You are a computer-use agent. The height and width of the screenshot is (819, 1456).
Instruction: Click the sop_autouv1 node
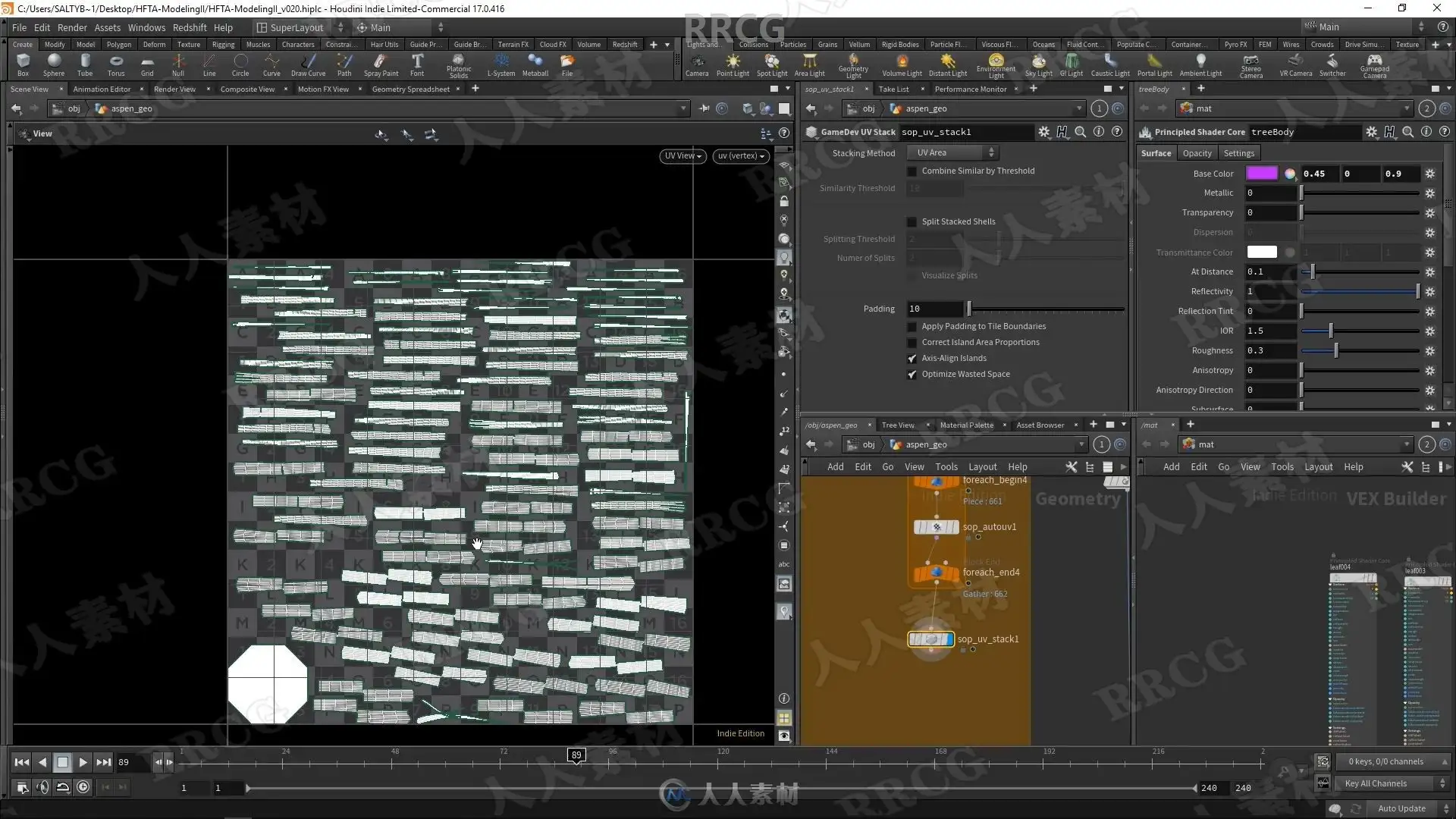click(x=937, y=527)
